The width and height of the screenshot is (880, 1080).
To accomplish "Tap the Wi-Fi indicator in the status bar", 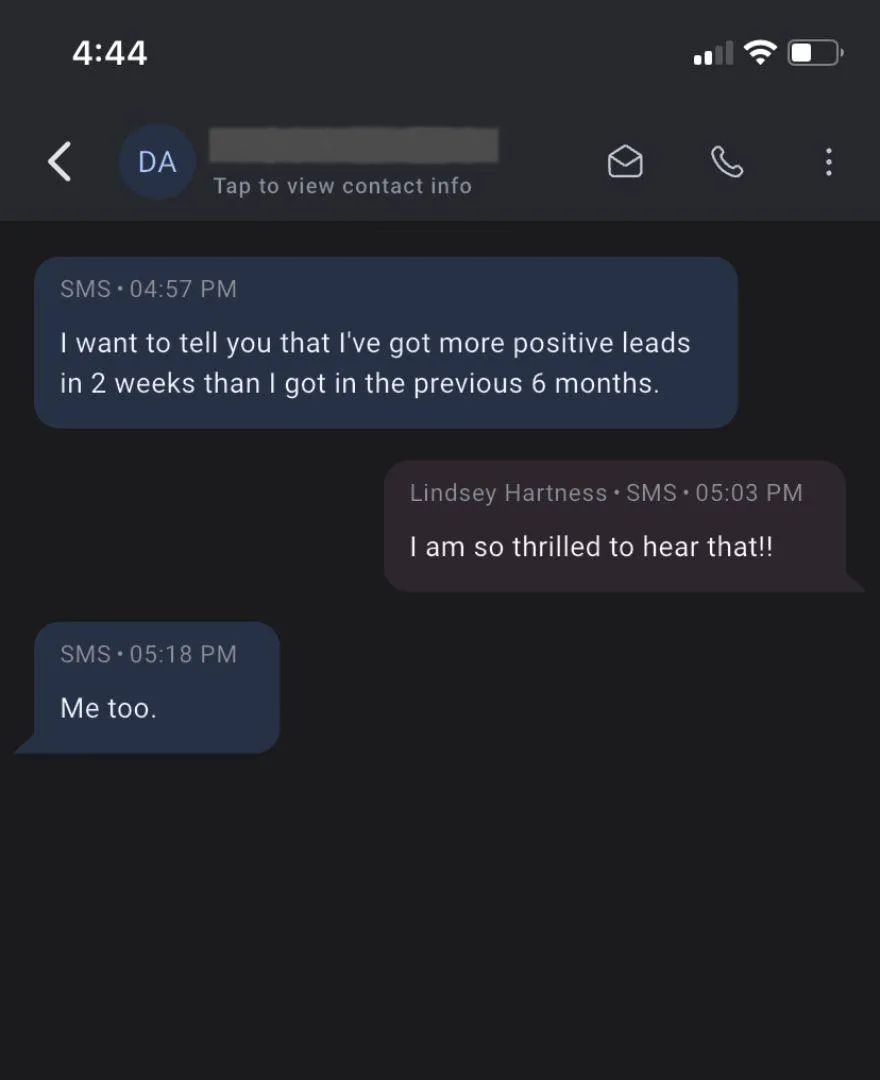I will [x=759, y=52].
